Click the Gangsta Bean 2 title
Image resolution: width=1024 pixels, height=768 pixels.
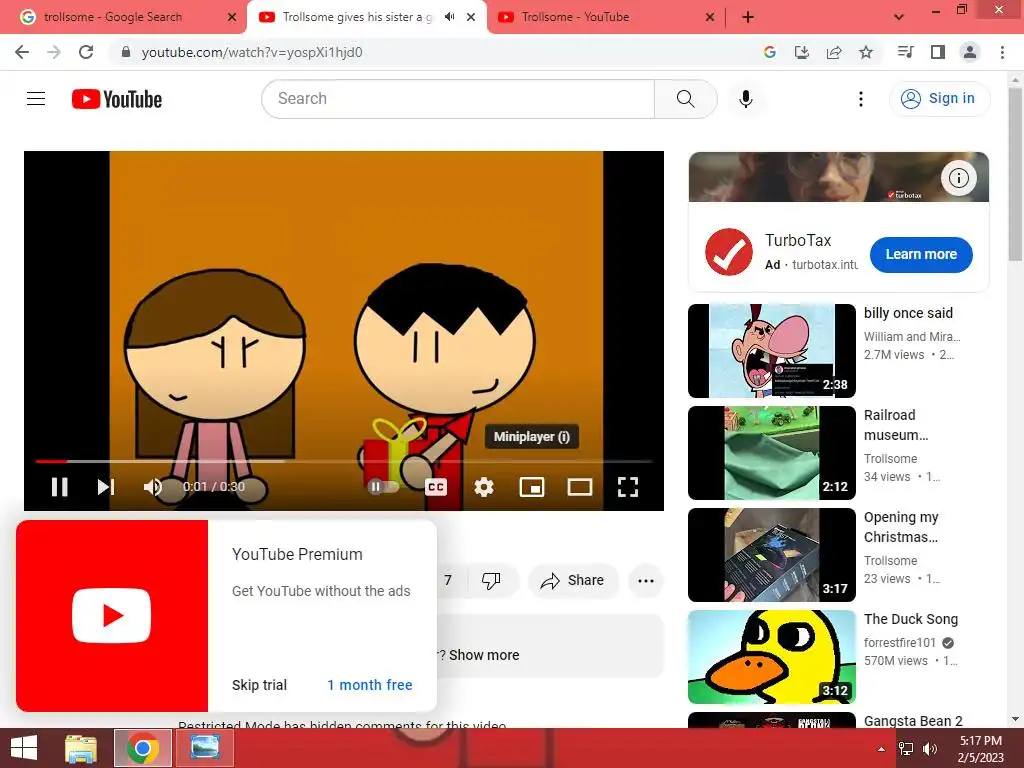coord(913,720)
